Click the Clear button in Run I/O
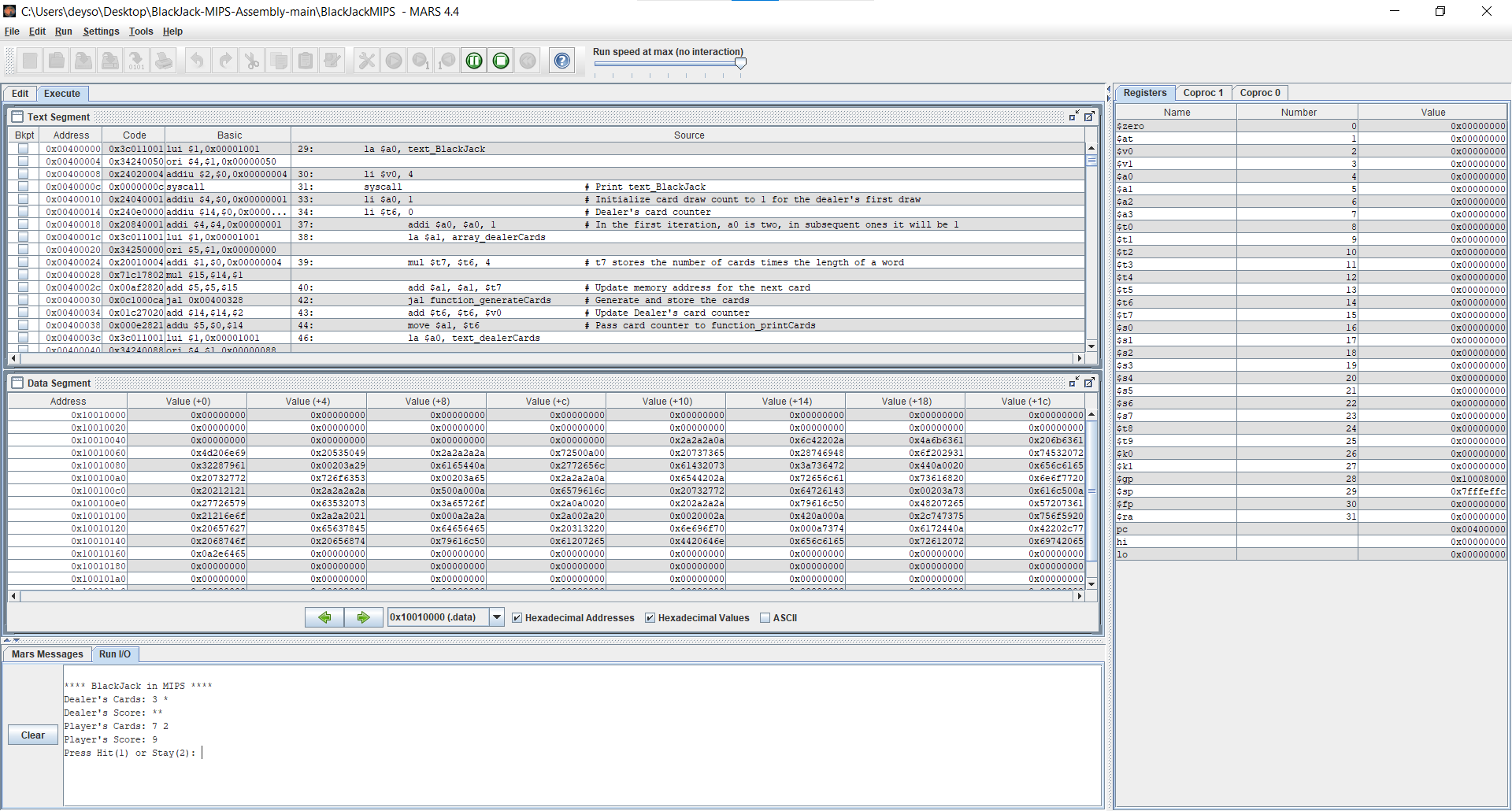The width and height of the screenshot is (1512, 811). 33,735
